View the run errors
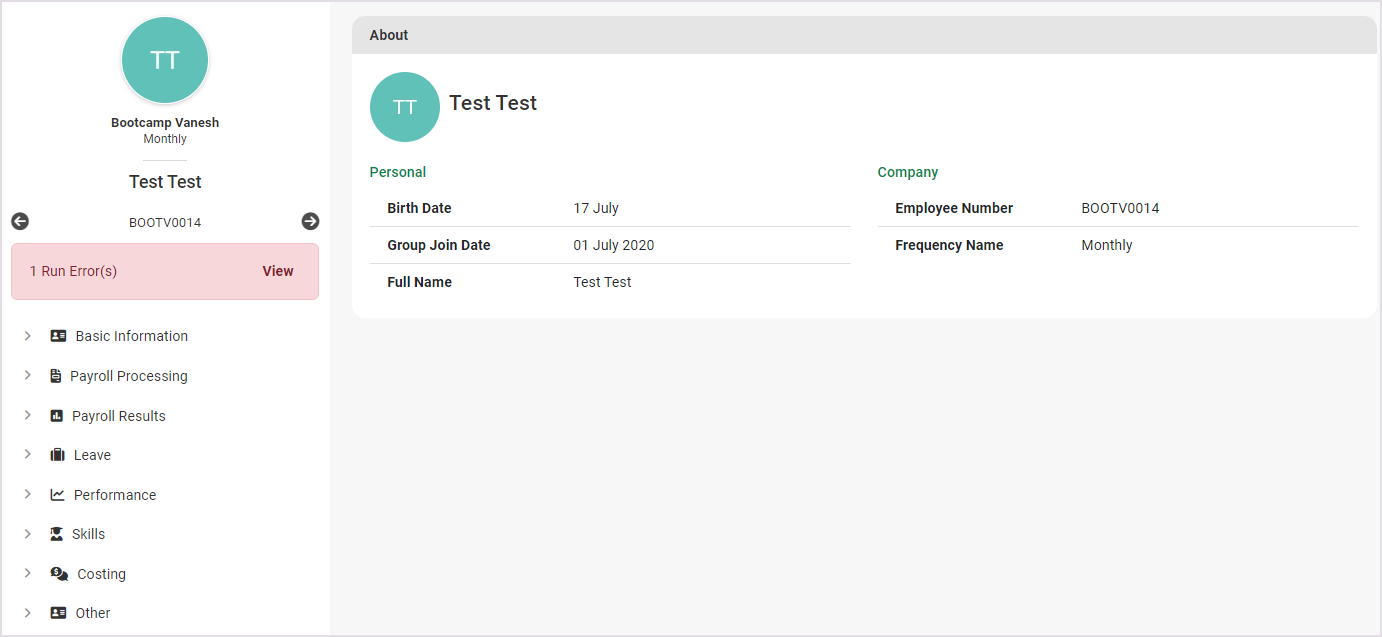This screenshot has width=1382, height=637. 277,271
